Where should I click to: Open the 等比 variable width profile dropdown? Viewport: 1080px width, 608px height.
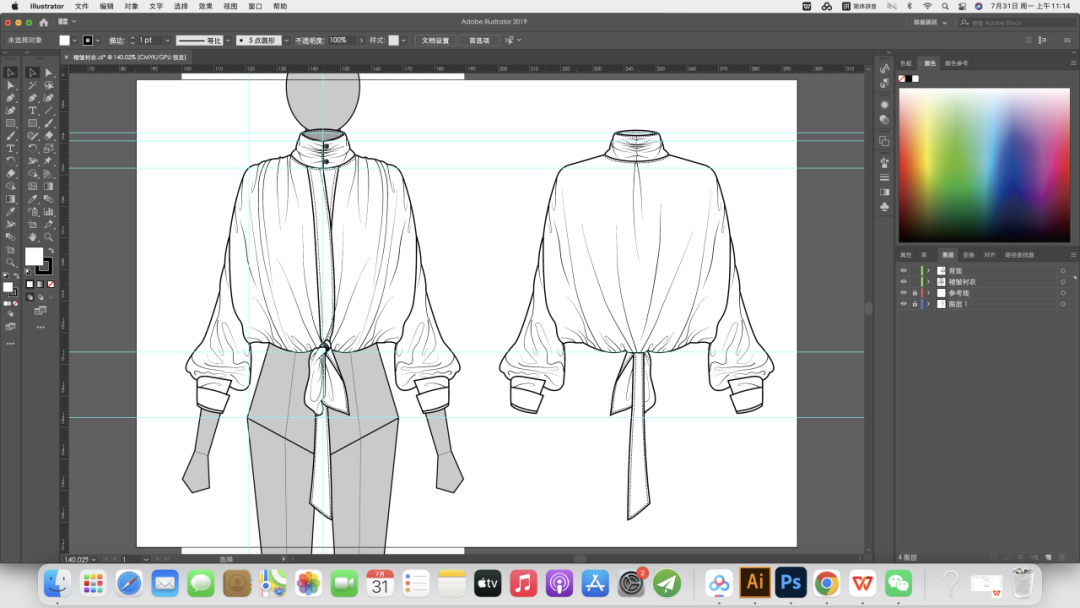click(x=227, y=41)
